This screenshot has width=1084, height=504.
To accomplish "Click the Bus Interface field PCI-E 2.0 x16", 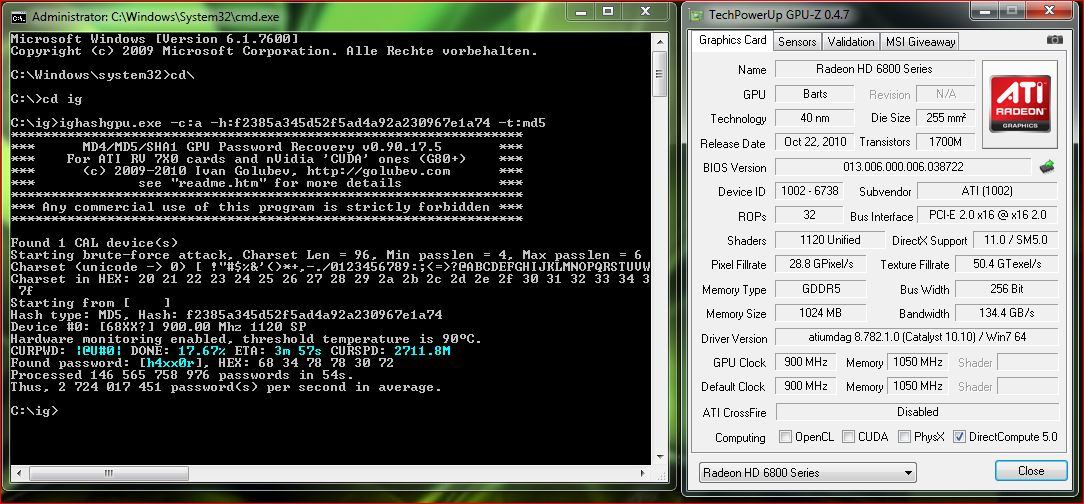I will [987, 216].
